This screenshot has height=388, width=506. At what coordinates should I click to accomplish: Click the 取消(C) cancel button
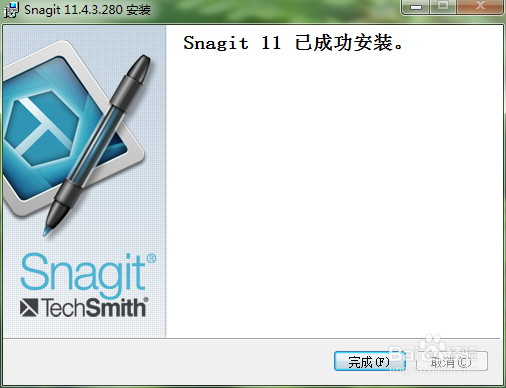(452, 361)
